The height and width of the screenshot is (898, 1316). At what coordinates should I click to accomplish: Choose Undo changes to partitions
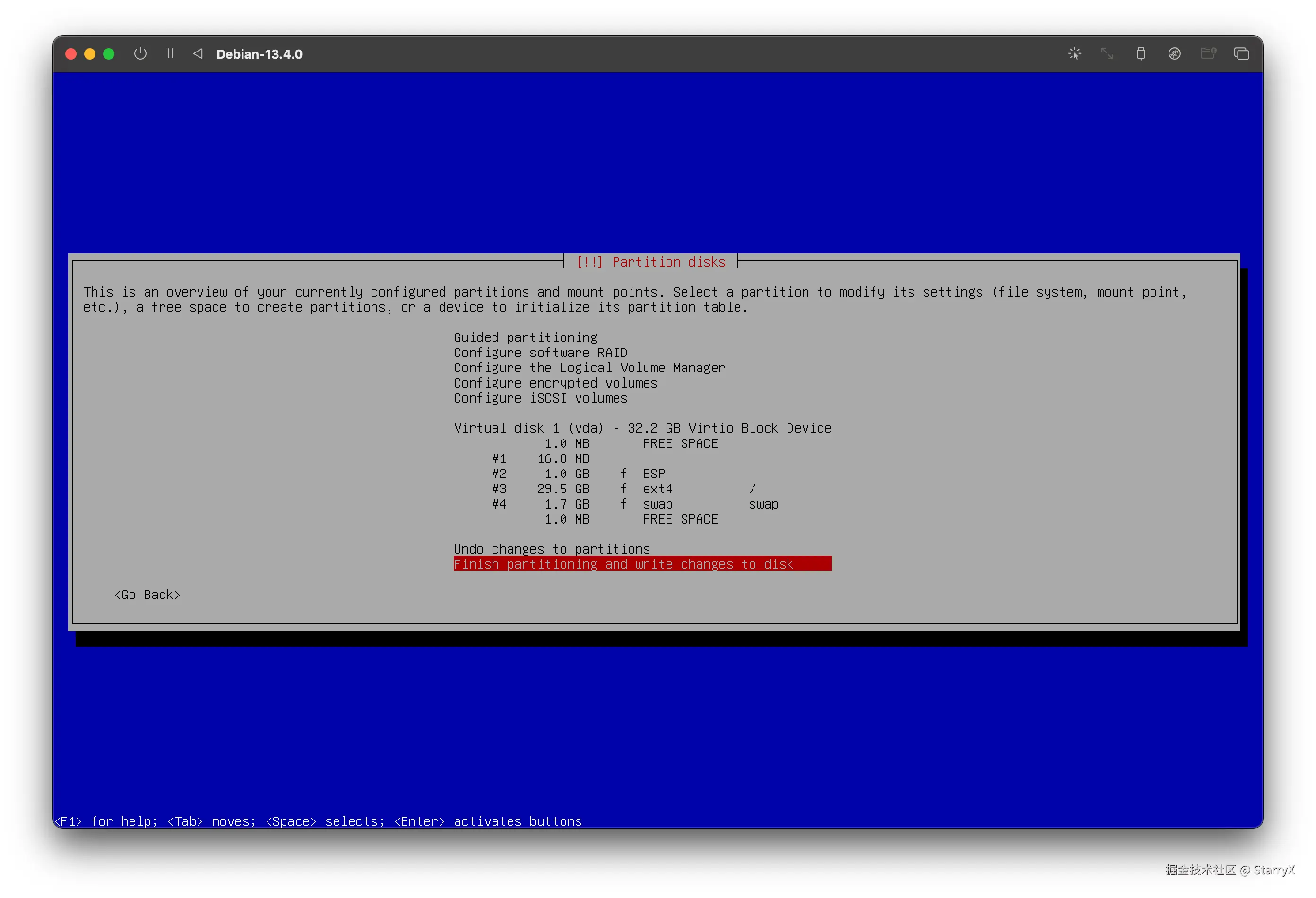click(x=552, y=549)
